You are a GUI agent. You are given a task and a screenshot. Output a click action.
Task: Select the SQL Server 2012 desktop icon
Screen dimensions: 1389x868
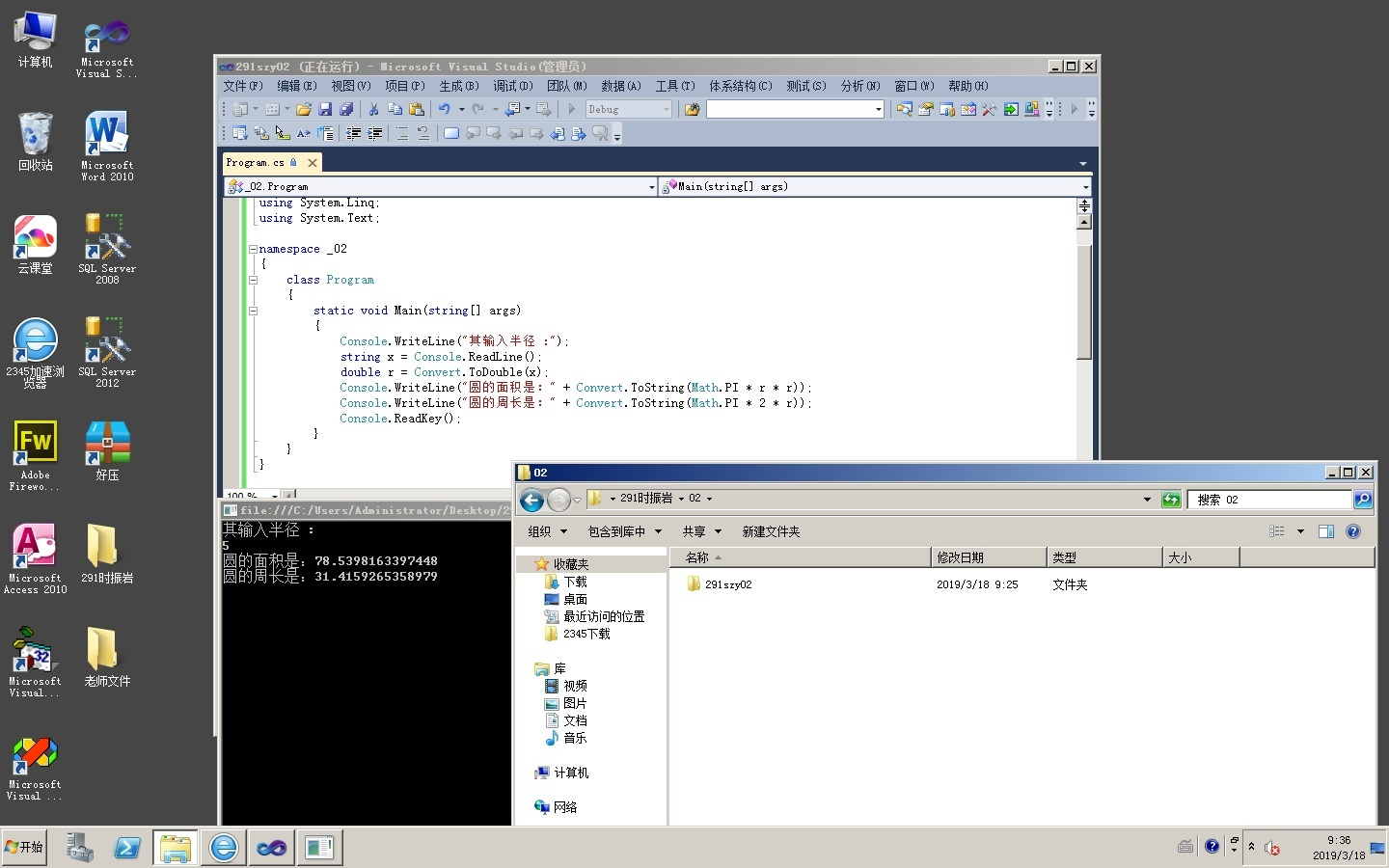[107, 352]
